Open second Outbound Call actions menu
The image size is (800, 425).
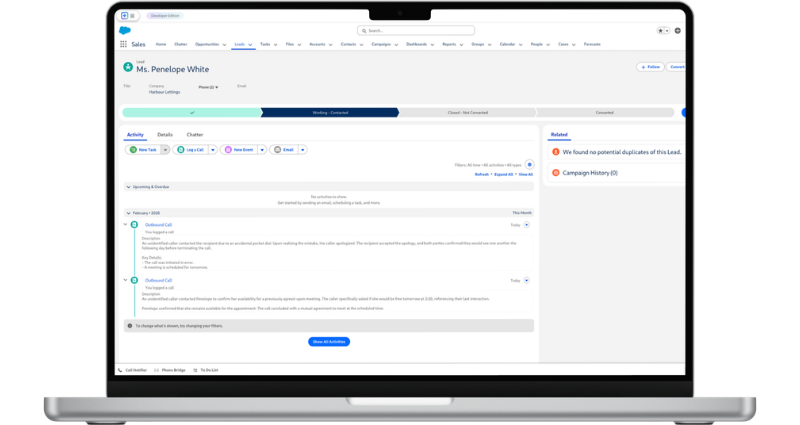527,280
